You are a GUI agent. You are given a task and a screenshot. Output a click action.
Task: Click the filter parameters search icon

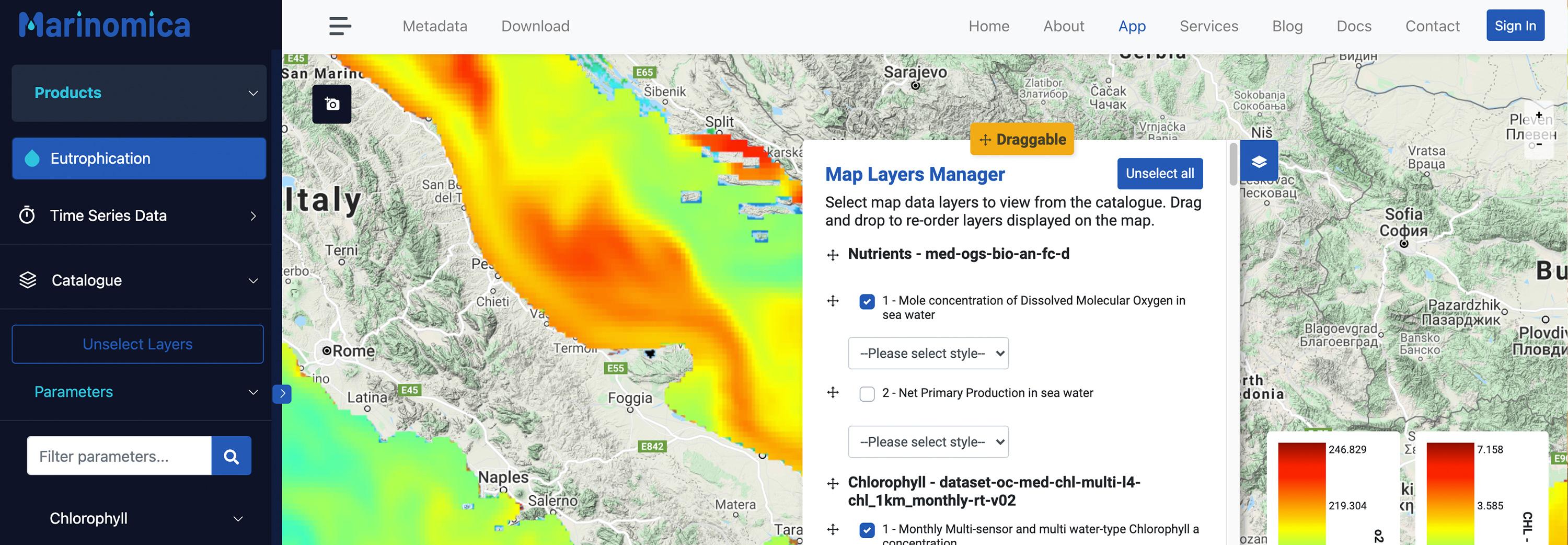coord(232,456)
